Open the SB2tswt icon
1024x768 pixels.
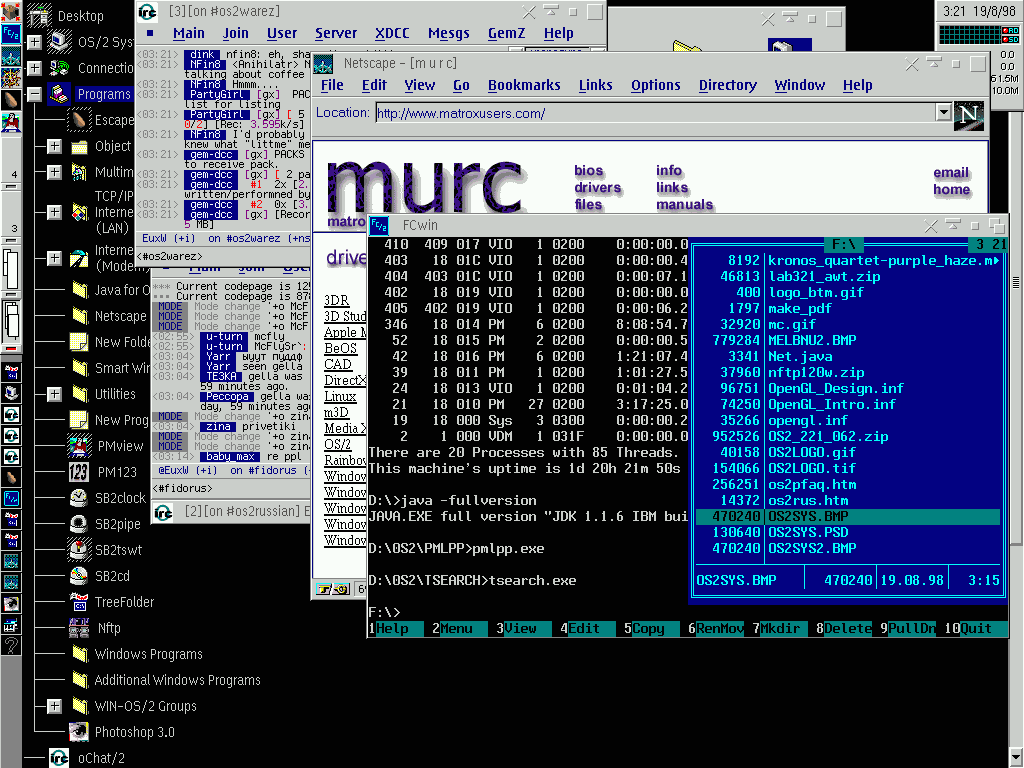tap(79, 550)
